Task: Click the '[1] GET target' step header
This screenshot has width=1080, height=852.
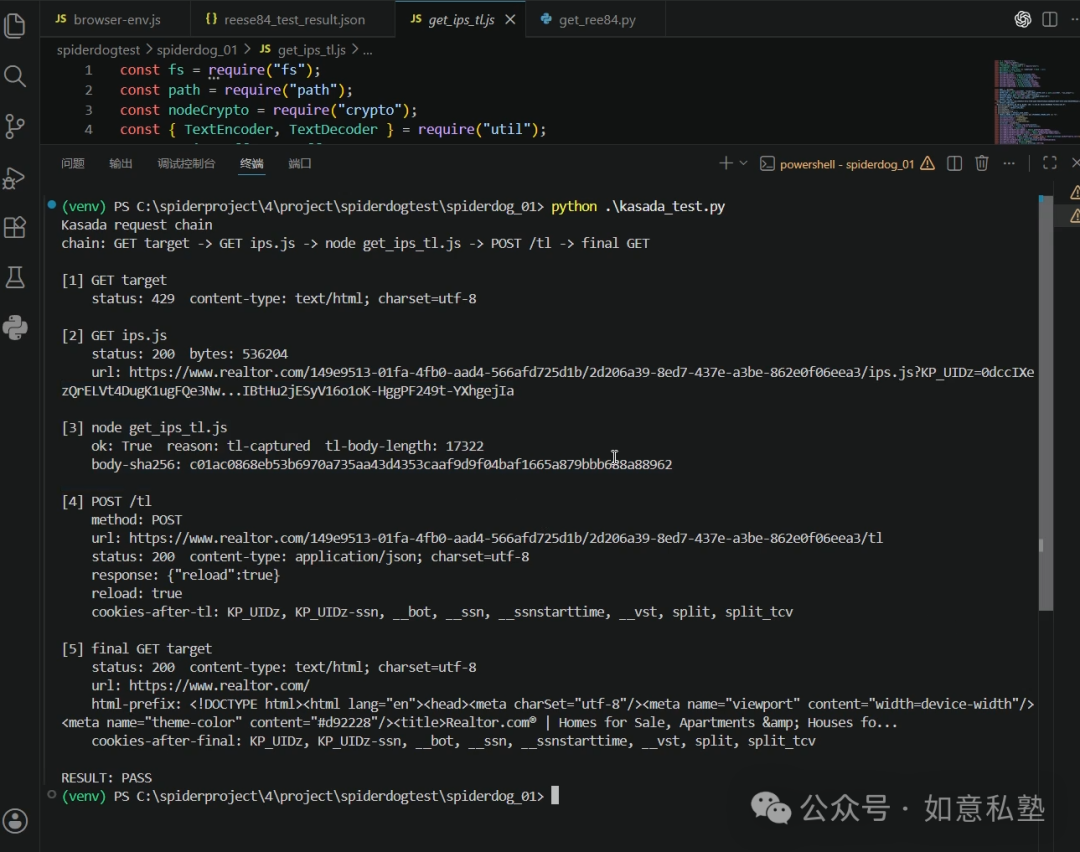Action: (114, 280)
